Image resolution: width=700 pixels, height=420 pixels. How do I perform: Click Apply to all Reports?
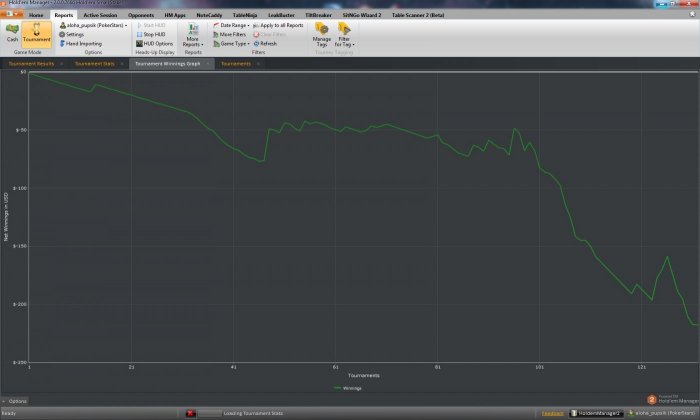pos(280,25)
